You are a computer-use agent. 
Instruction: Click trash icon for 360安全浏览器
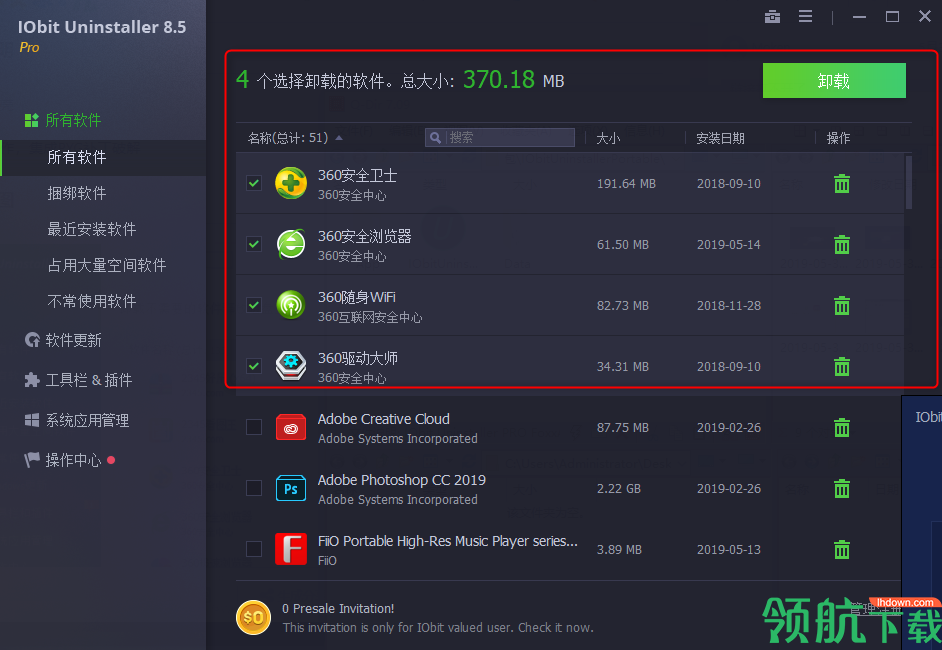pos(842,245)
